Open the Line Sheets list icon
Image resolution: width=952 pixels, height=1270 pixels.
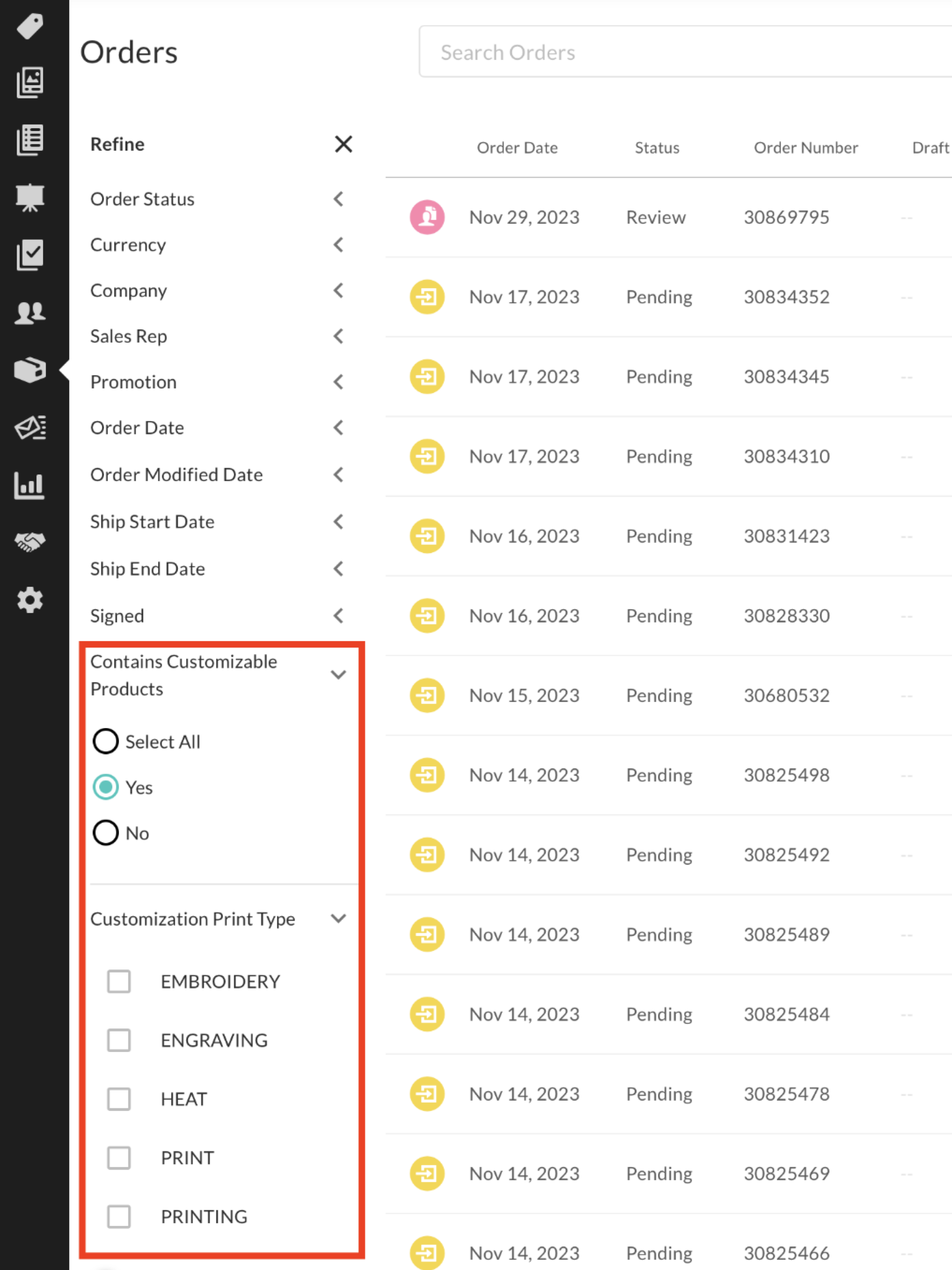[30, 139]
